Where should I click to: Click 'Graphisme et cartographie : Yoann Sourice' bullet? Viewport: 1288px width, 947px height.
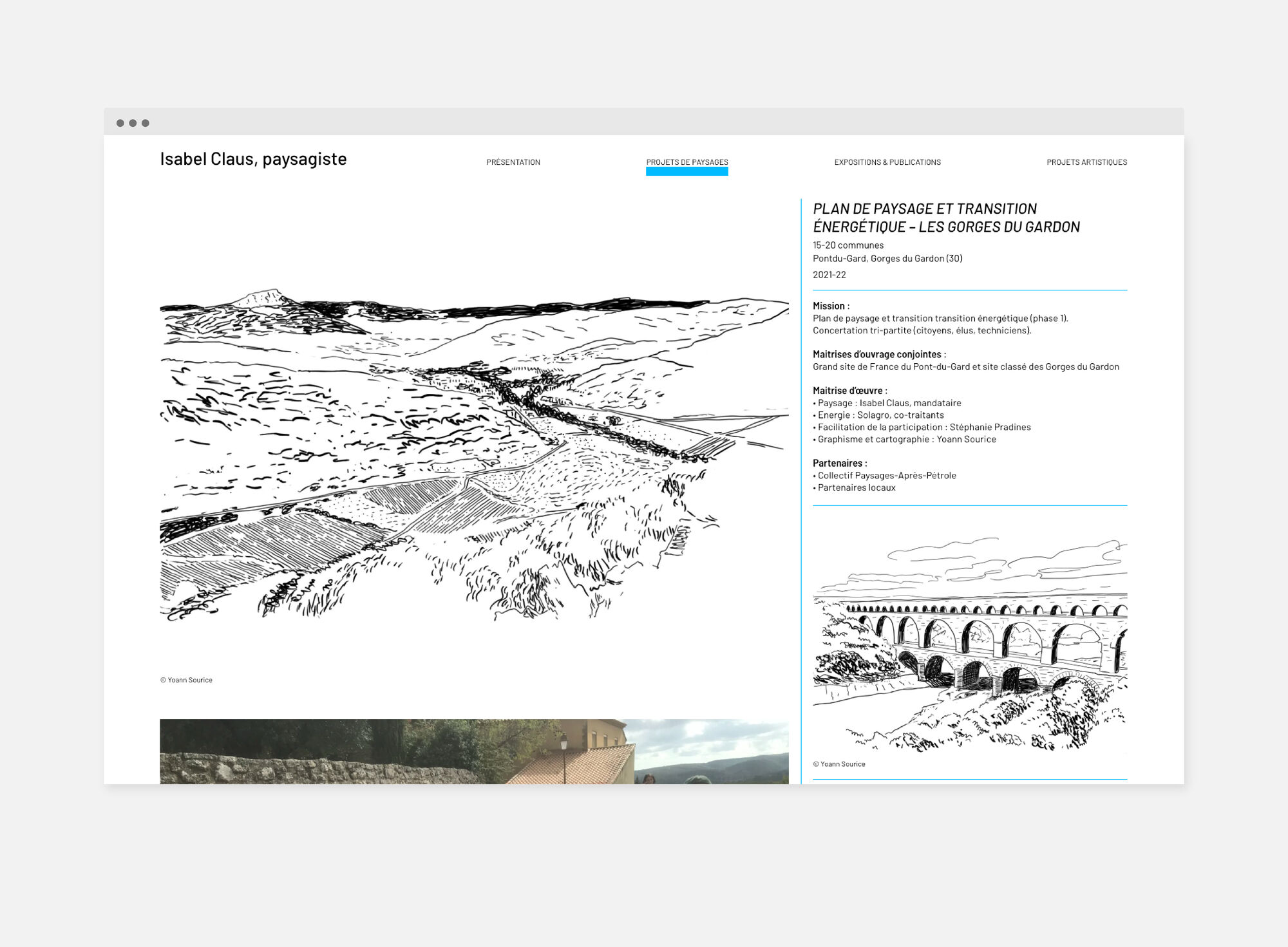(904, 440)
